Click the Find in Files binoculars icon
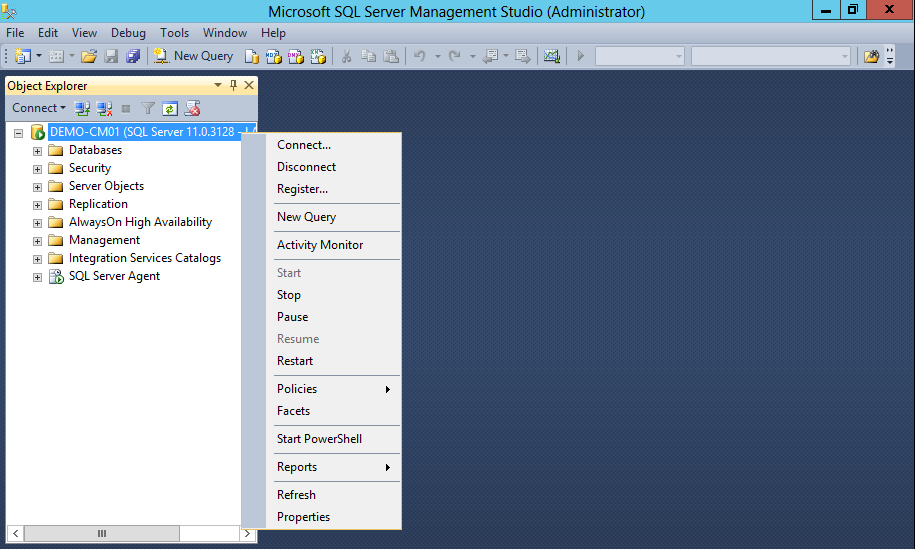The width and height of the screenshot is (915, 549). pyautogui.click(x=871, y=56)
